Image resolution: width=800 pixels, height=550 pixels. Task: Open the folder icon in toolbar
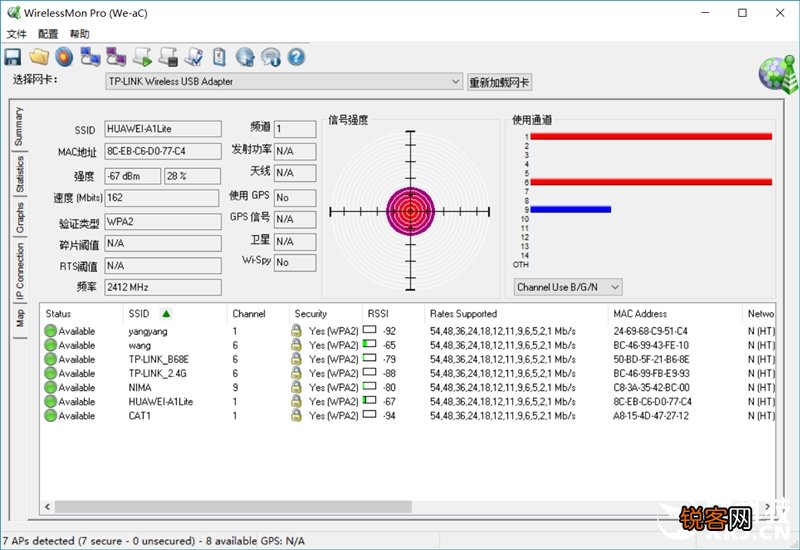[39, 57]
